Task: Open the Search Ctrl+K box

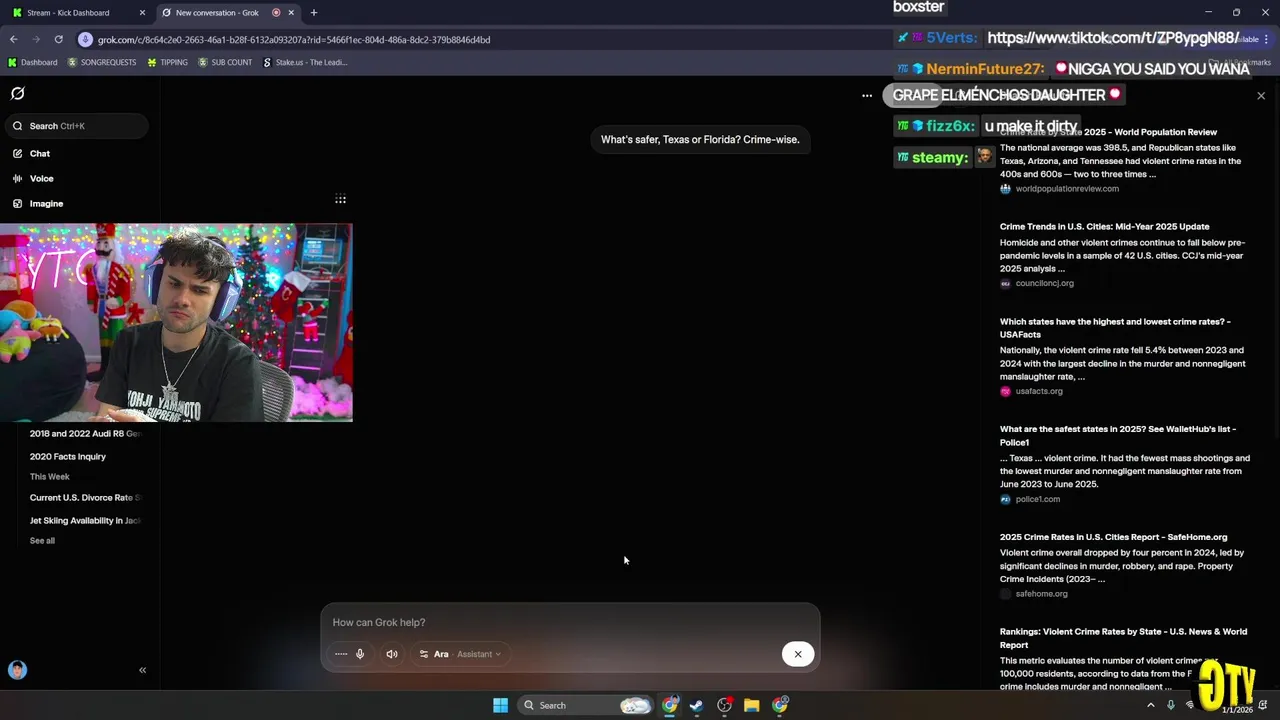Action: coord(75,126)
